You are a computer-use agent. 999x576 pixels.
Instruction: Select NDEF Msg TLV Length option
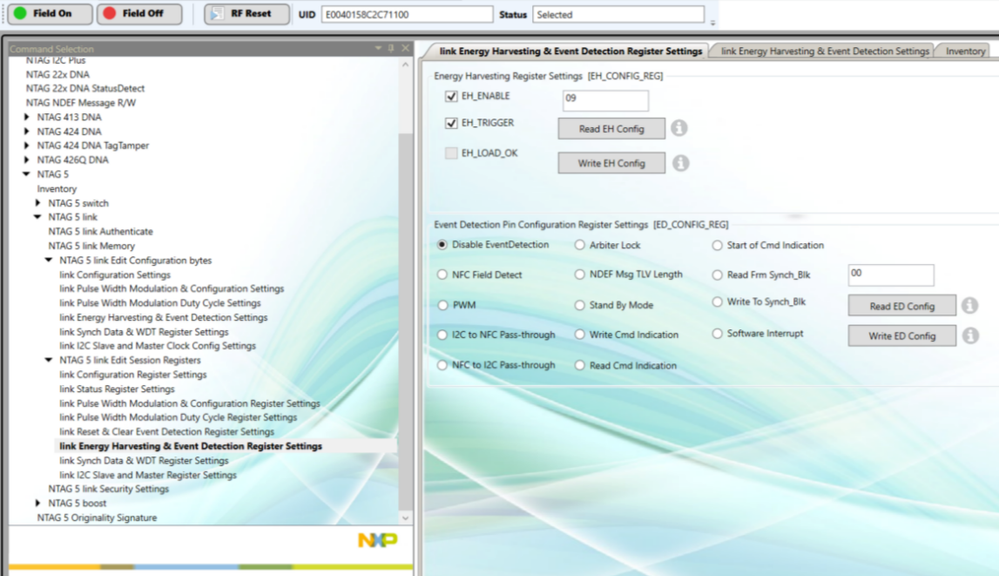point(580,274)
